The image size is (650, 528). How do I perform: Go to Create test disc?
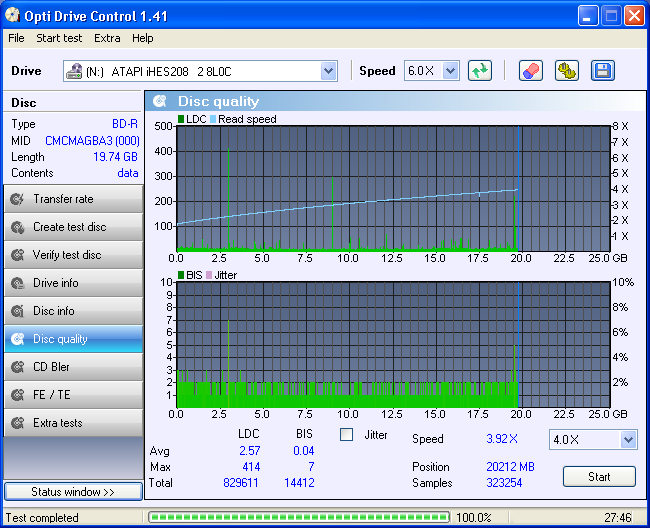pyautogui.click(x=73, y=227)
